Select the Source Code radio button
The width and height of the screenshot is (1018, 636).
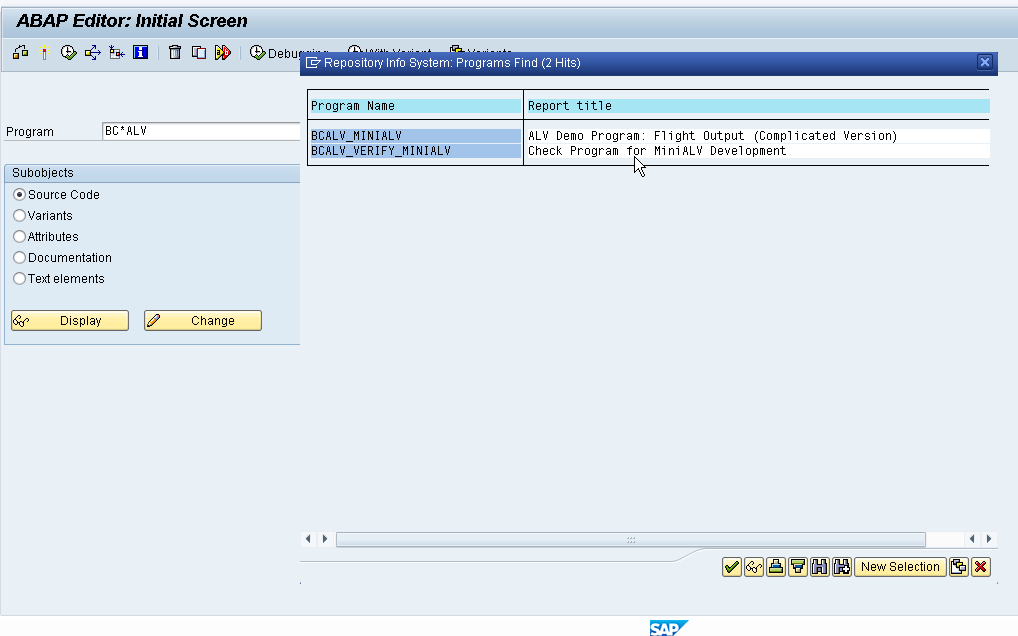pos(19,195)
